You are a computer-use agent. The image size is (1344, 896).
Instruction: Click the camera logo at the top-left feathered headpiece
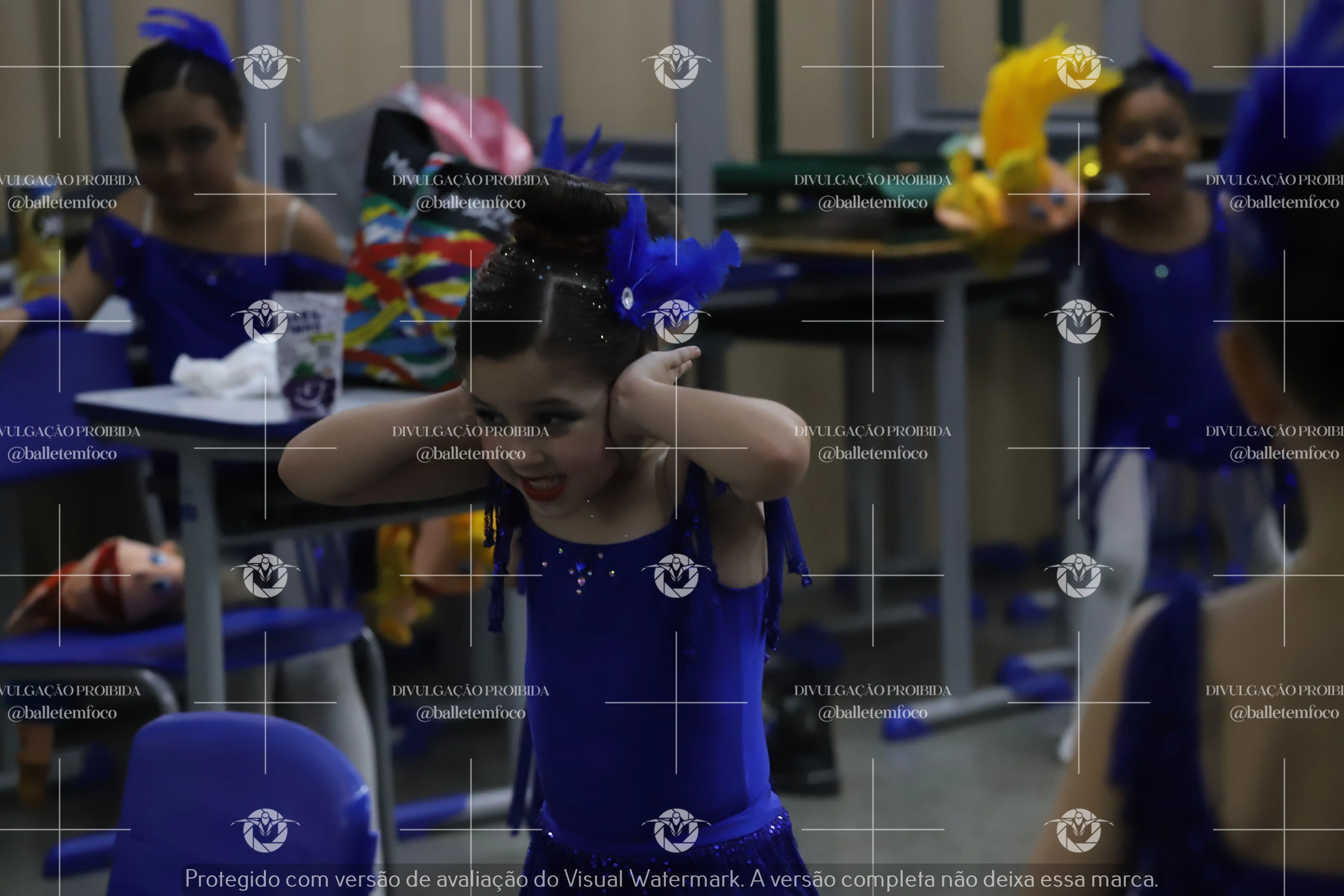click(265, 67)
